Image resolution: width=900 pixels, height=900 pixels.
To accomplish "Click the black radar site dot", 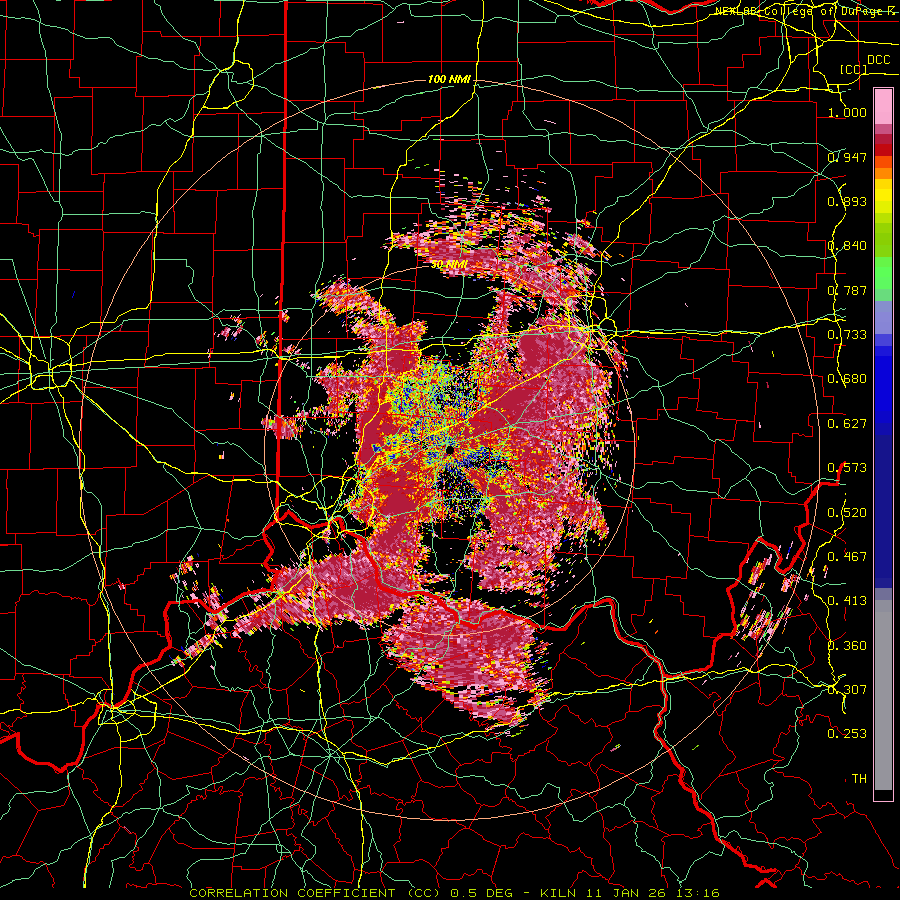I will 449,451.
